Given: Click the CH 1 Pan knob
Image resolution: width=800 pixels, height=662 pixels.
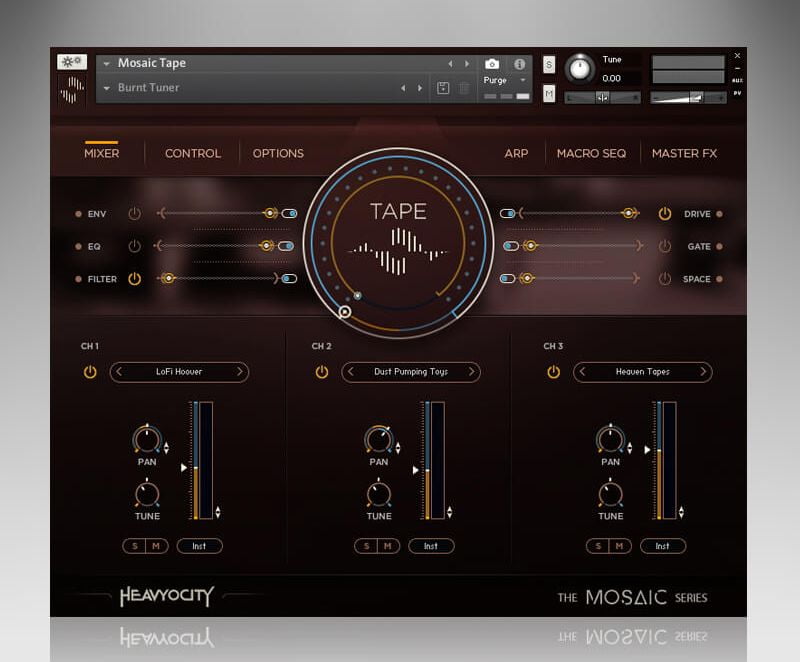Looking at the screenshot, I should click(147, 439).
